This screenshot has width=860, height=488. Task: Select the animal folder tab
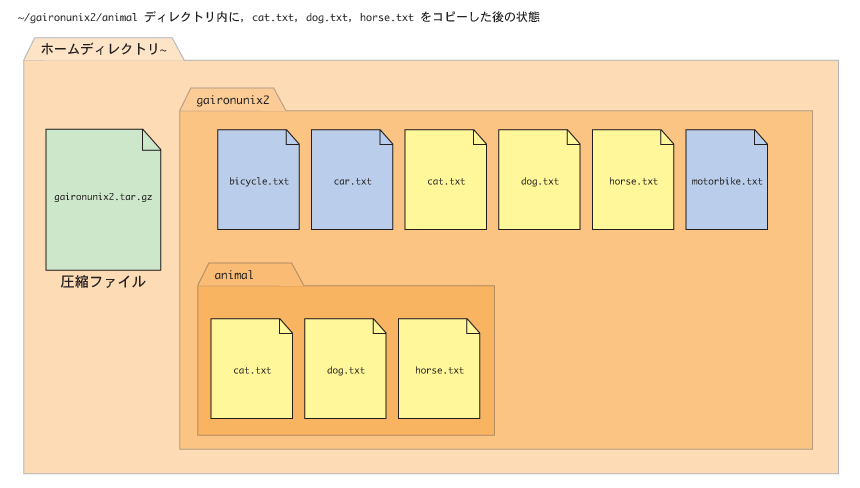[x=251, y=275]
